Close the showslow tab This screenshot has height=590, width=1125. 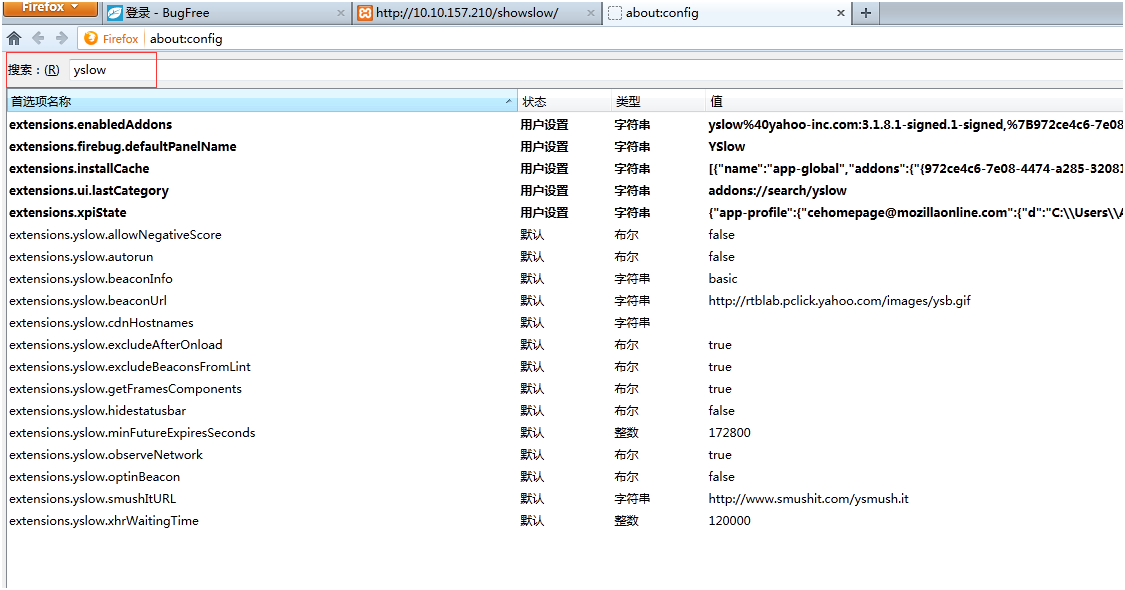click(x=590, y=13)
